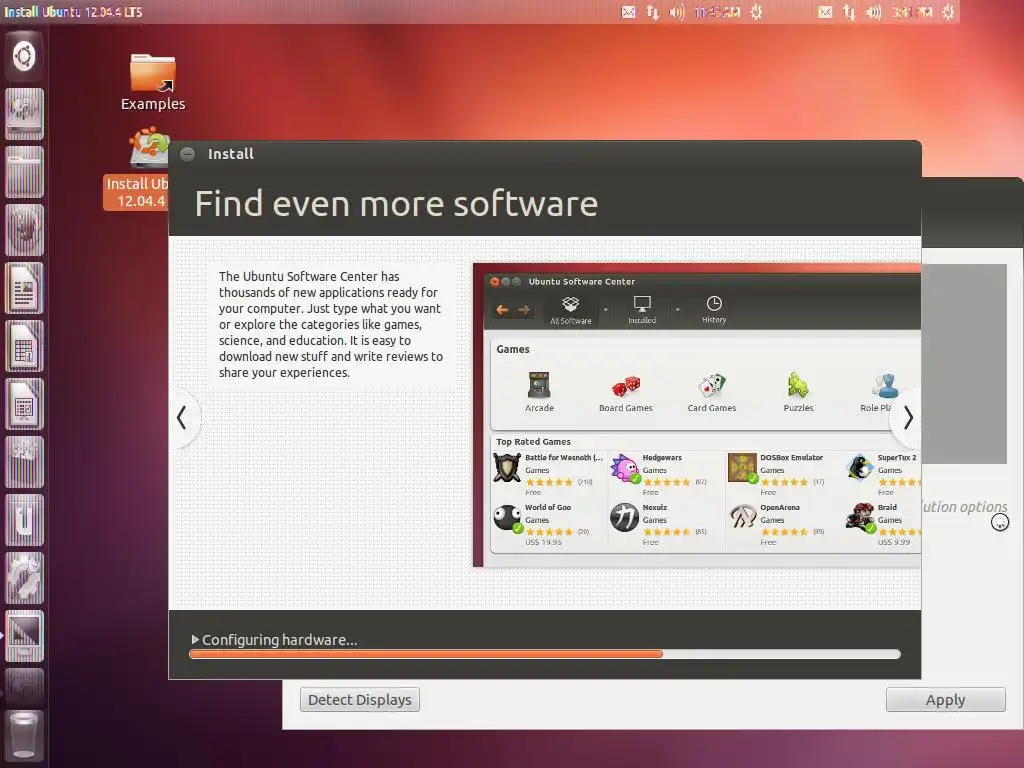Image resolution: width=1024 pixels, height=768 pixels.
Task: Open the Dash home Ubuntu logo
Action: point(24,56)
